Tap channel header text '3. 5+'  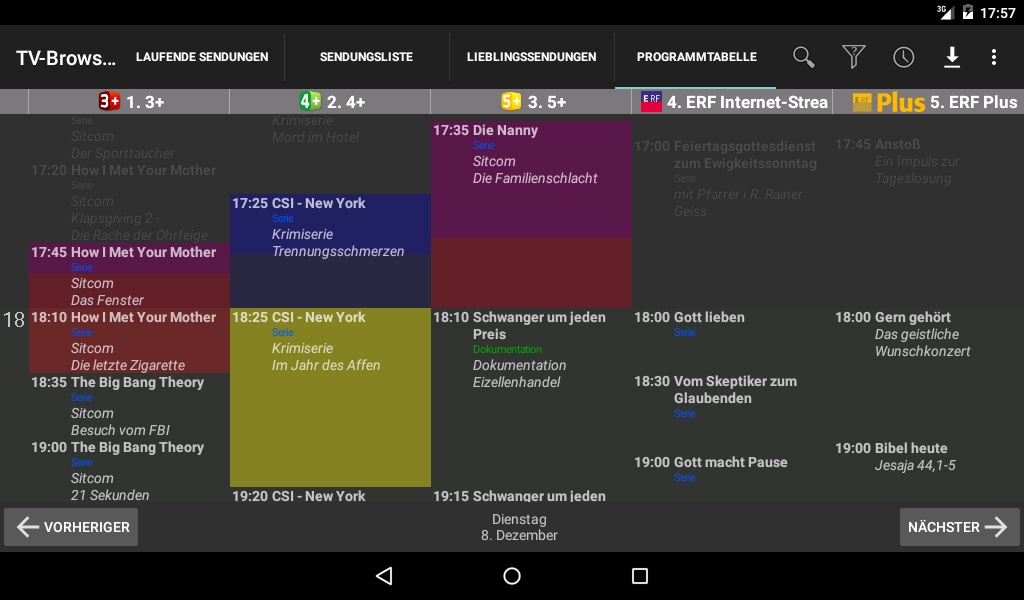[547, 102]
